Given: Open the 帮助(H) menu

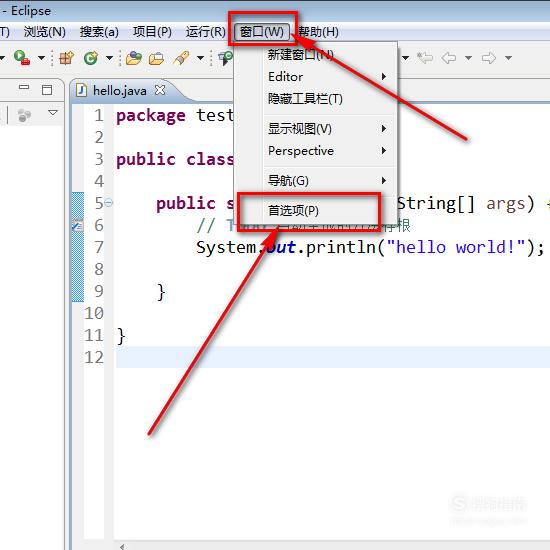Looking at the screenshot, I should (x=318, y=32).
